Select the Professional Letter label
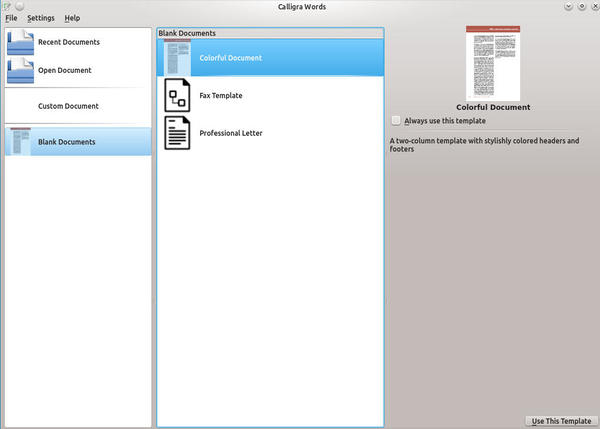Viewport: 600px width, 429px height. coord(231,133)
